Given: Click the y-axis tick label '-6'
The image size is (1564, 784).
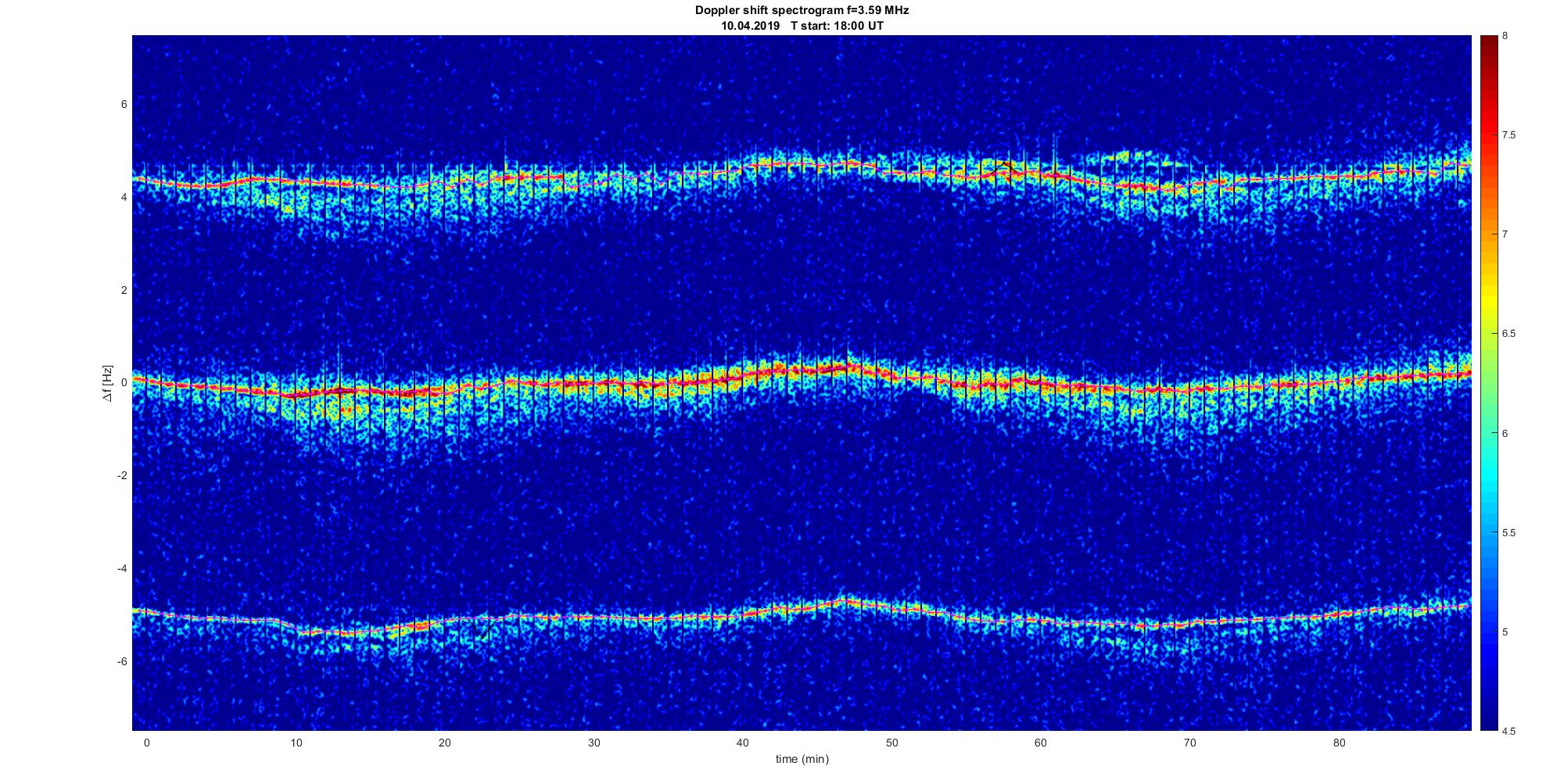Looking at the screenshot, I should click(122, 662).
